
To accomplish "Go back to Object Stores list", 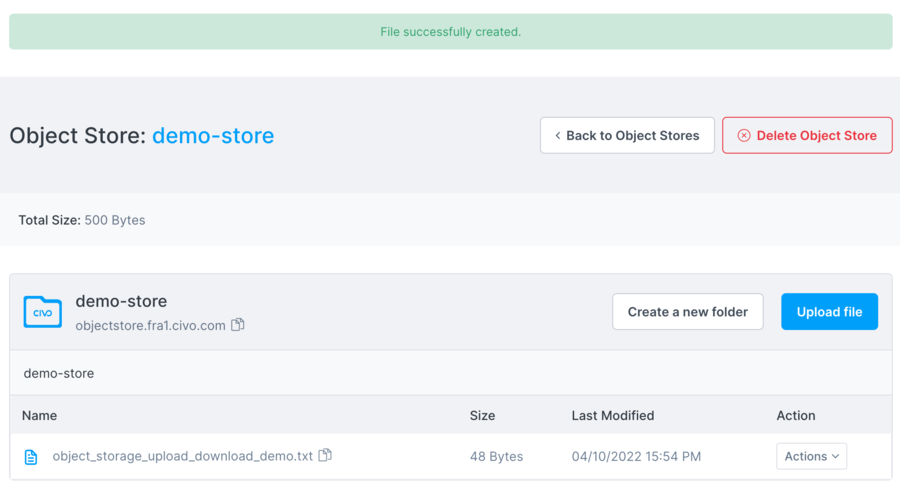I will pos(627,136).
